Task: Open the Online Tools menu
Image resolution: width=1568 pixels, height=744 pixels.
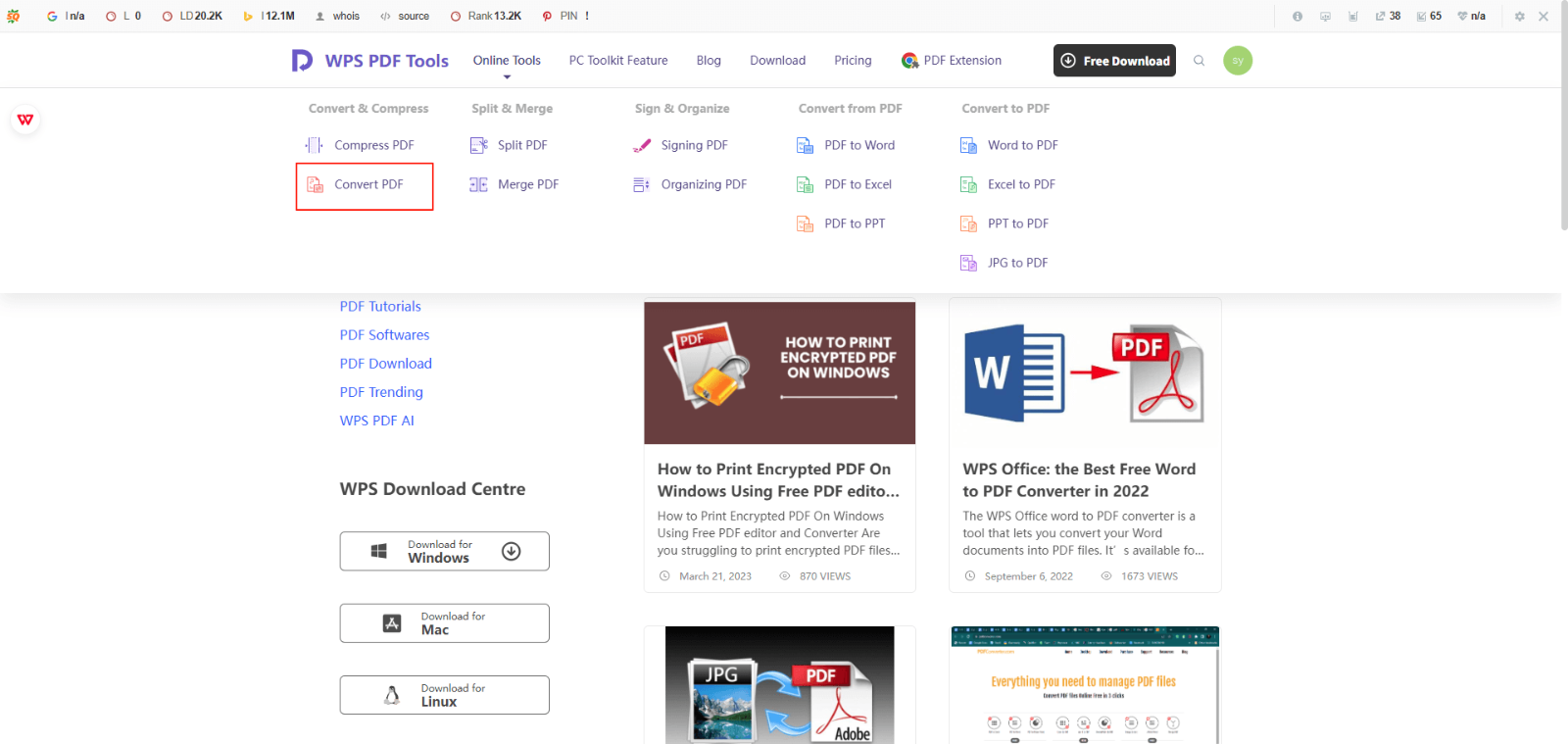Action: [x=507, y=61]
